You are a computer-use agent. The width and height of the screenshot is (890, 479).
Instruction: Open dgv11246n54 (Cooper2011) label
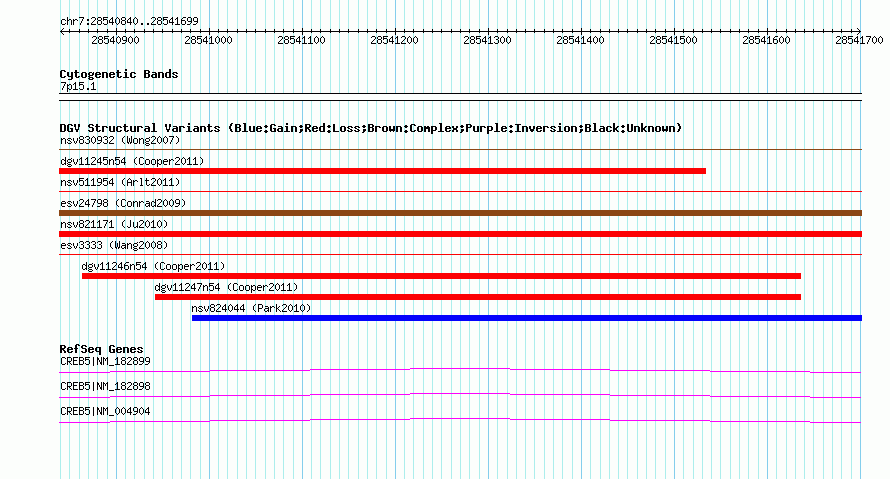click(x=153, y=266)
